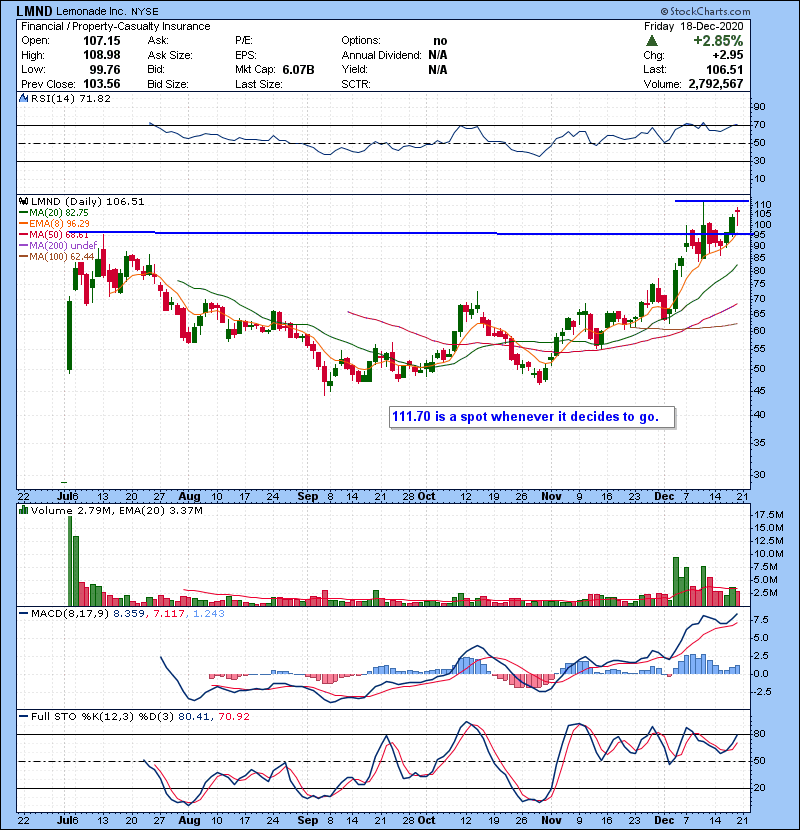
Task: Select the Volume value 2,792,567
Action: [716, 84]
